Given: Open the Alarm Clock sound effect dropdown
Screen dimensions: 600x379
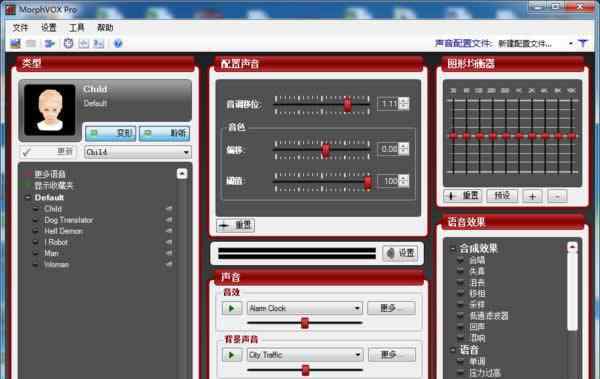Looking at the screenshot, I should [x=305, y=308].
